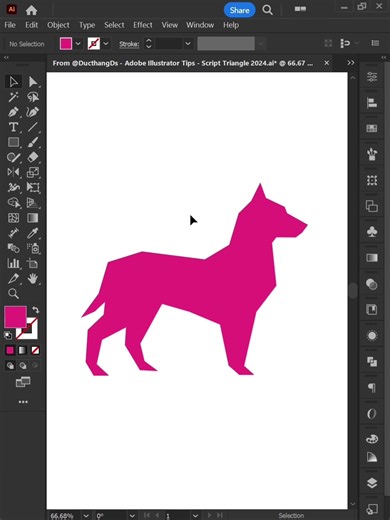The width and height of the screenshot is (390, 520).
Task: Open the Object menu
Action: 58,25
